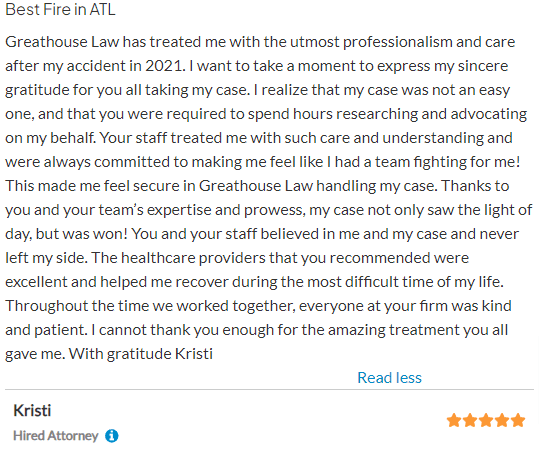The height and width of the screenshot is (451, 539).
Task: Select the fifth orange rating star
Action: point(518,420)
